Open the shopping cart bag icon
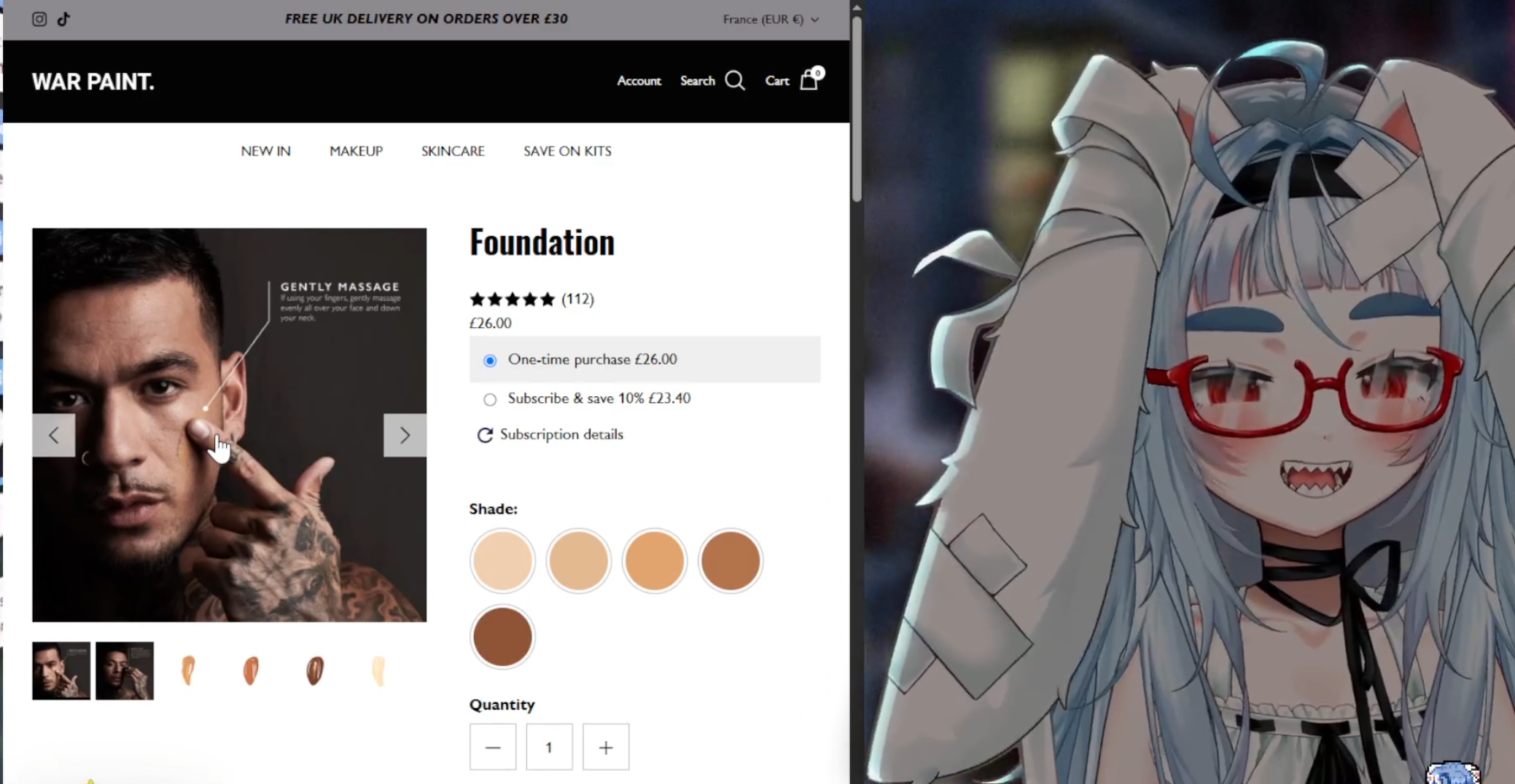Viewport: 1515px width, 784px height. [809, 79]
